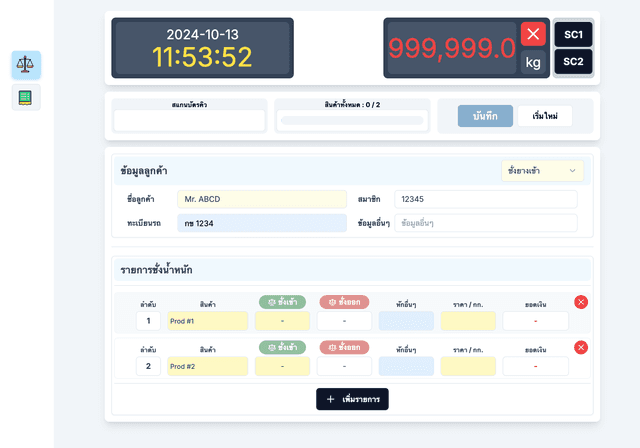Delete row 1 with red X icon
The height and width of the screenshot is (448, 640).
pos(581,302)
